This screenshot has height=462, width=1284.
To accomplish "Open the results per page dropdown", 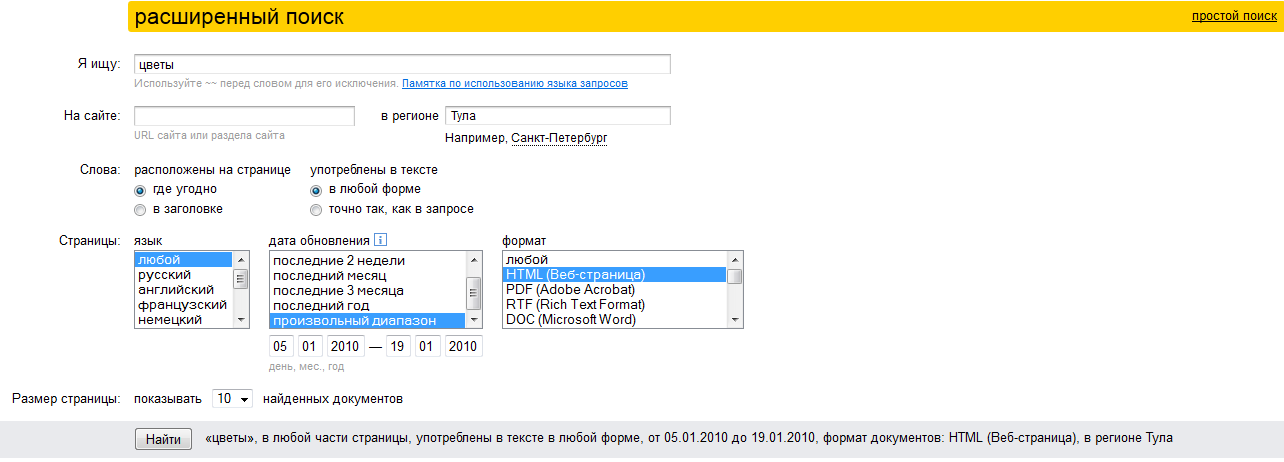I will pos(233,398).
